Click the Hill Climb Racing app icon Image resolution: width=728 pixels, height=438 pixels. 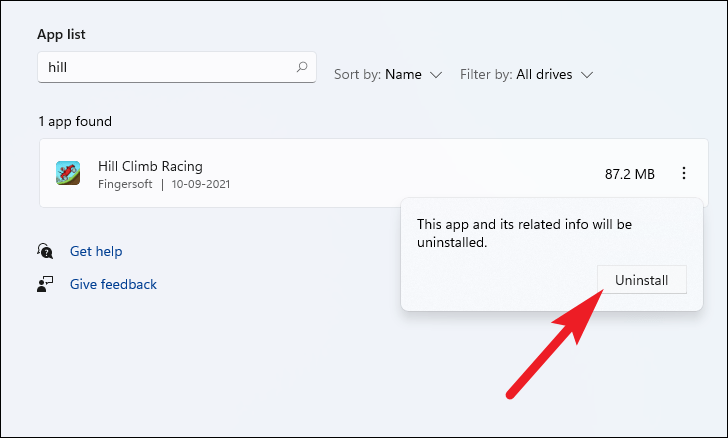pos(68,173)
